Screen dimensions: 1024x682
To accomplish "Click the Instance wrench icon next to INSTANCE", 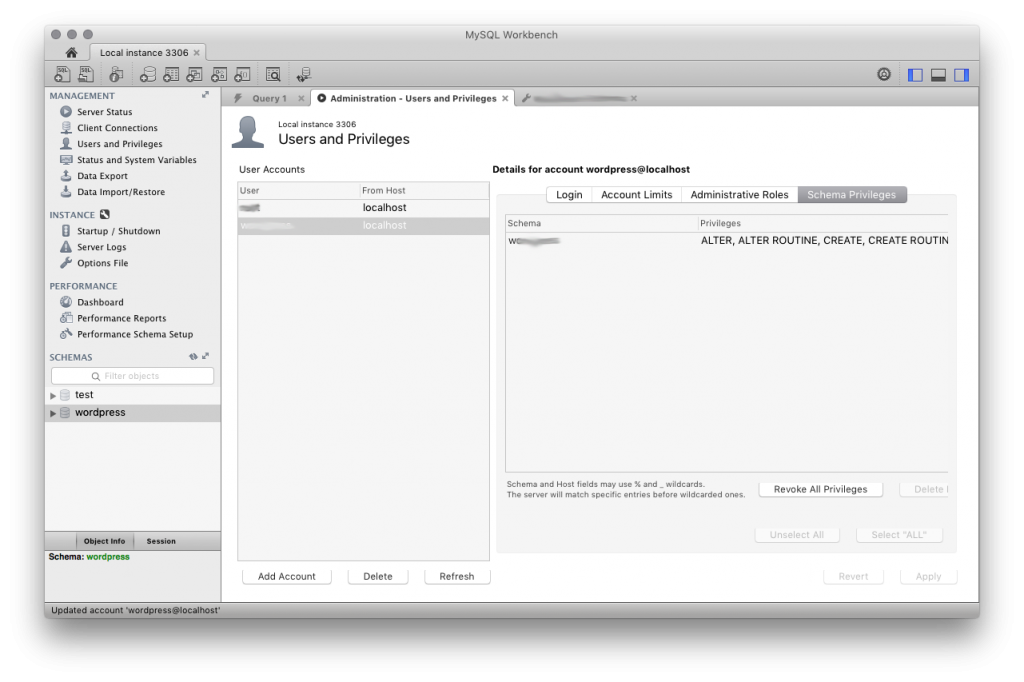I will pyautogui.click(x=105, y=214).
